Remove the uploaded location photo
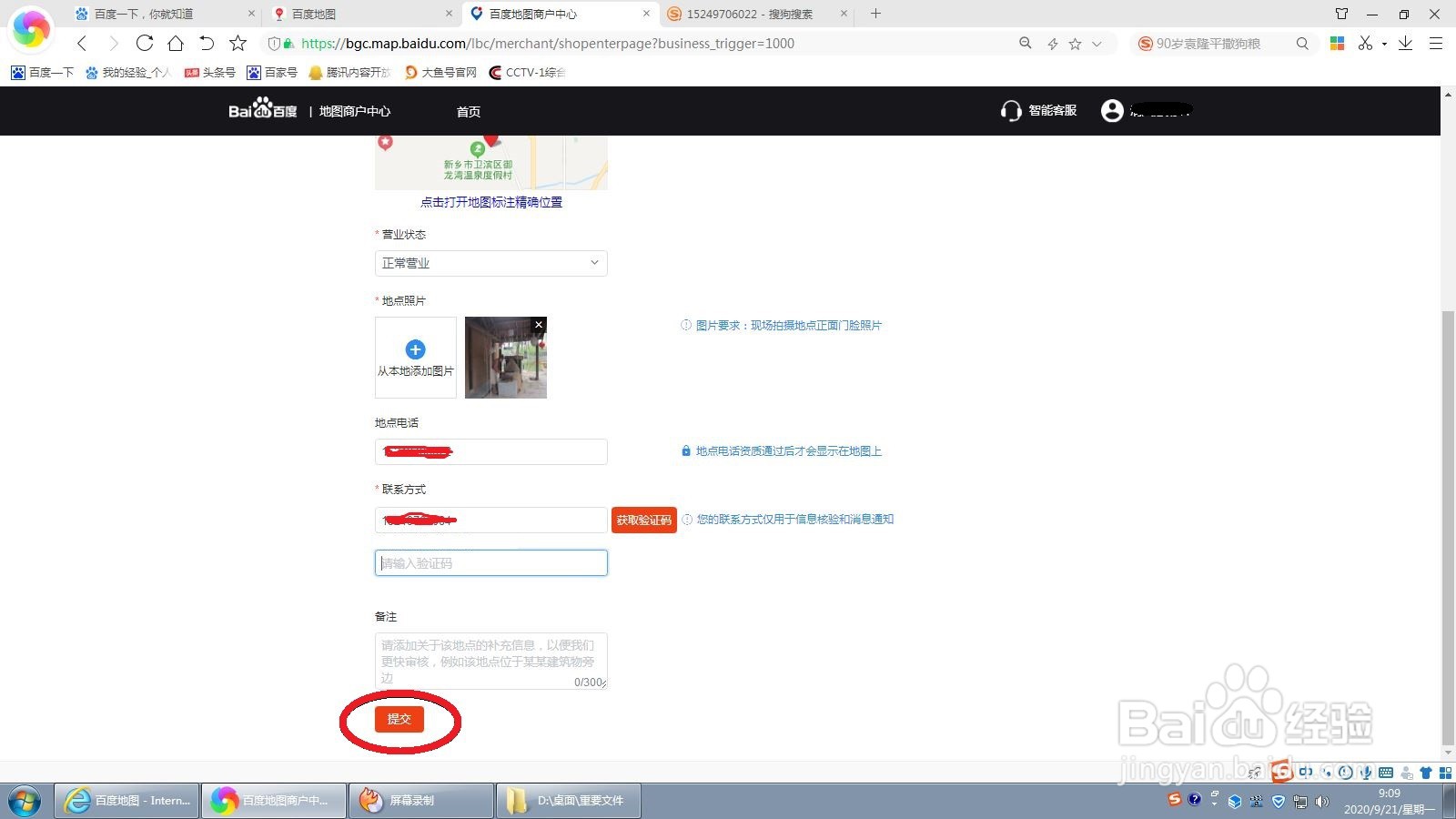The image size is (1456, 819). click(539, 324)
